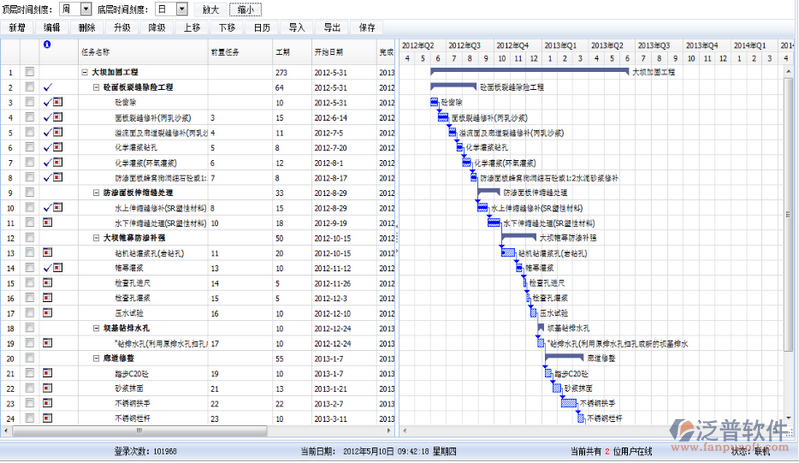The image size is (799, 463).
Task: Tick the checkbox in row 12
Action: pyautogui.click(x=29, y=238)
